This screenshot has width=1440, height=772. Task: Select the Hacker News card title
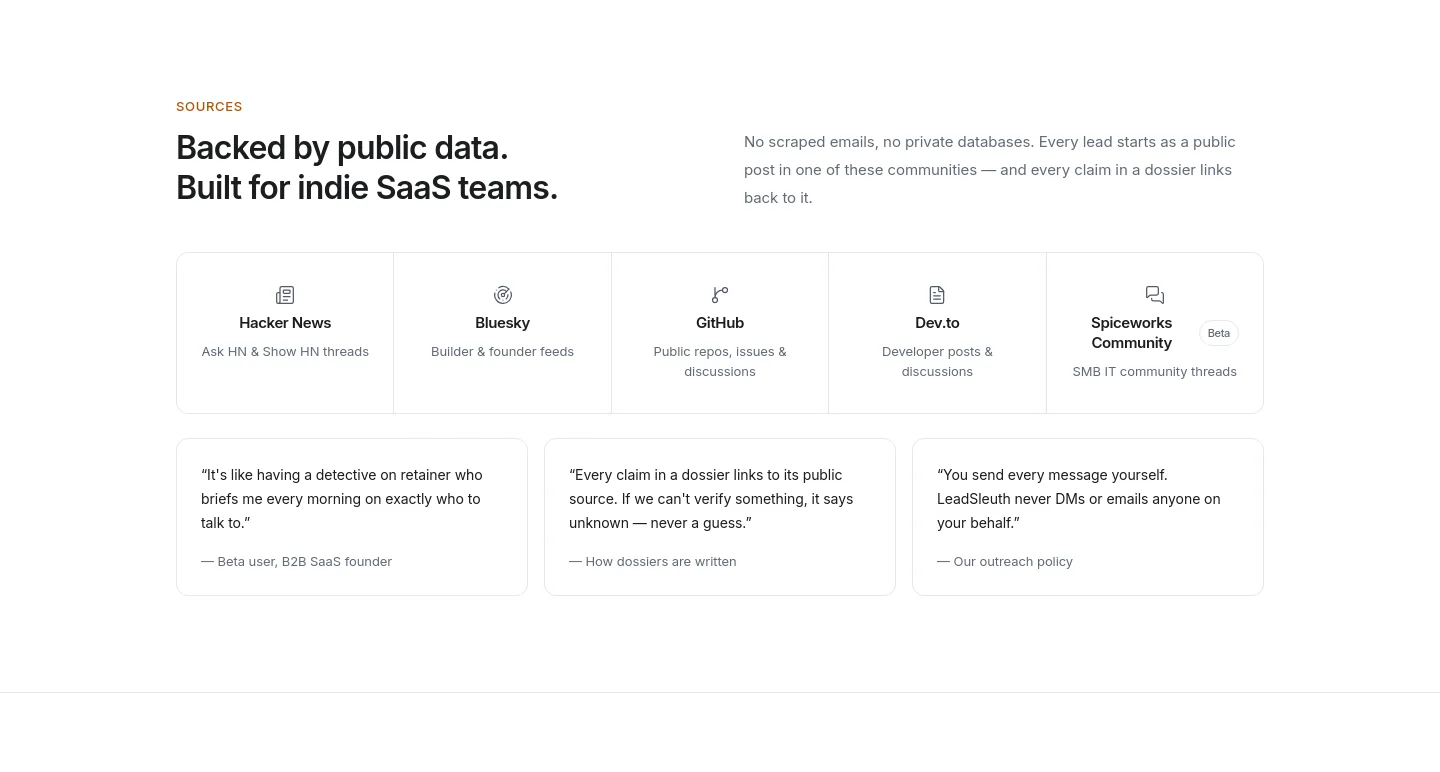tap(285, 323)
